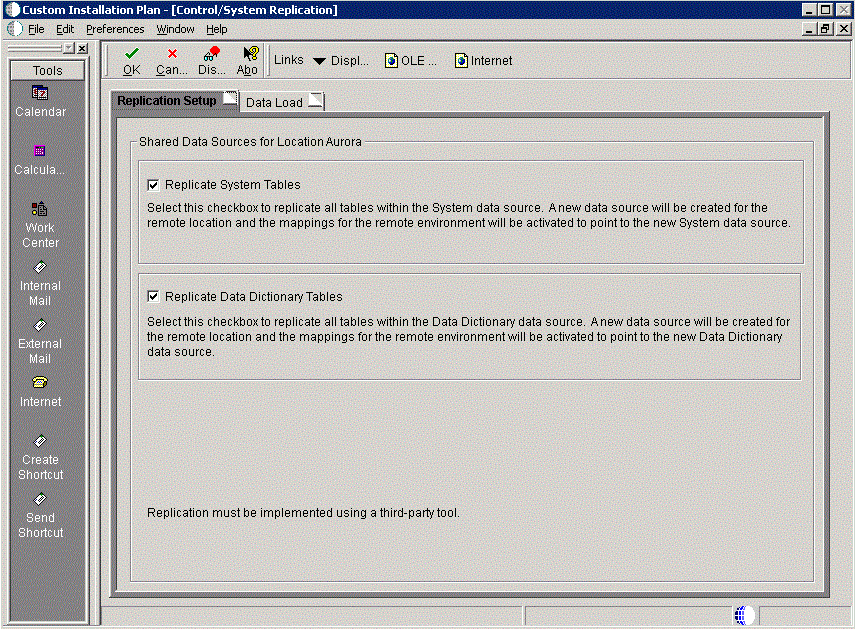The width and height of the screenshot is (855, 629).
Task: Switch to the Data Load tab
Action: click(284, 102)
